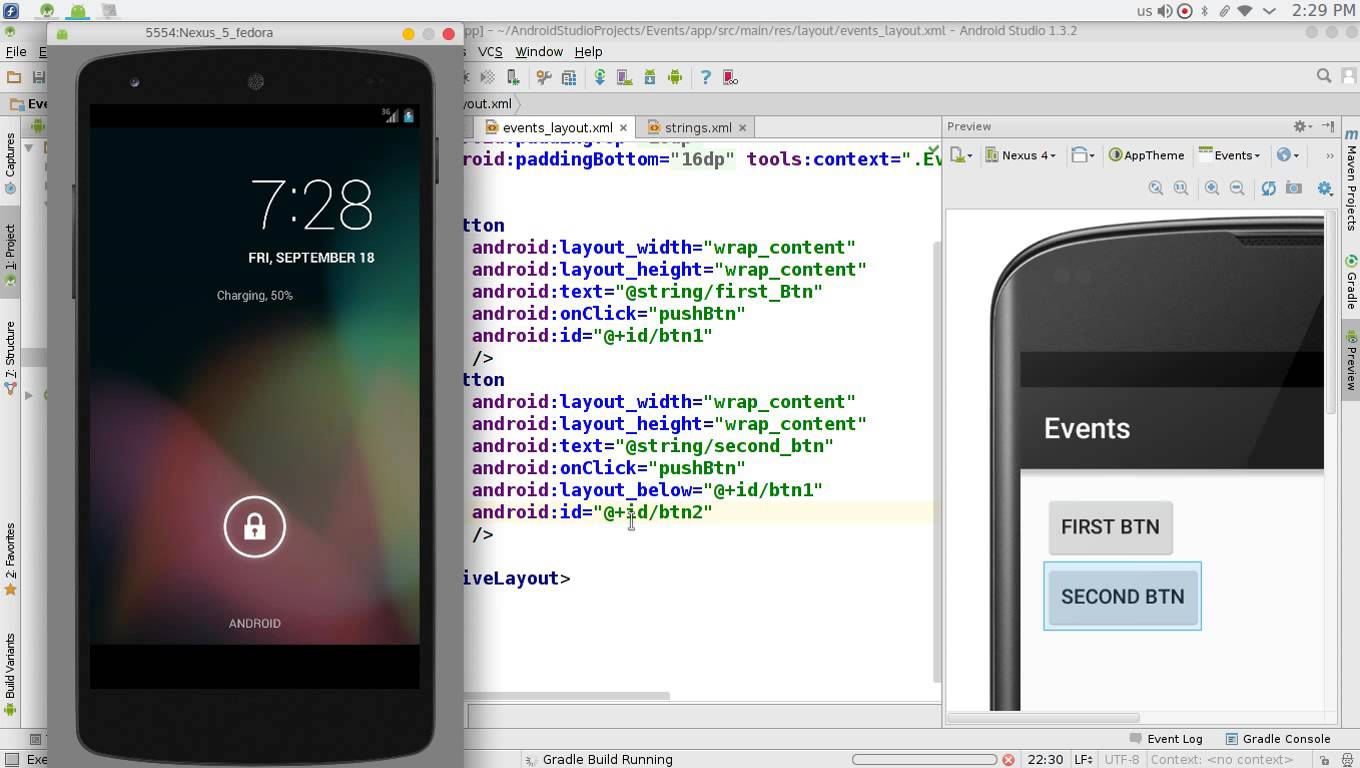Click the Gradle build progress bar
This screenshot has width=1360, height=768.
(x=924, y=760)
